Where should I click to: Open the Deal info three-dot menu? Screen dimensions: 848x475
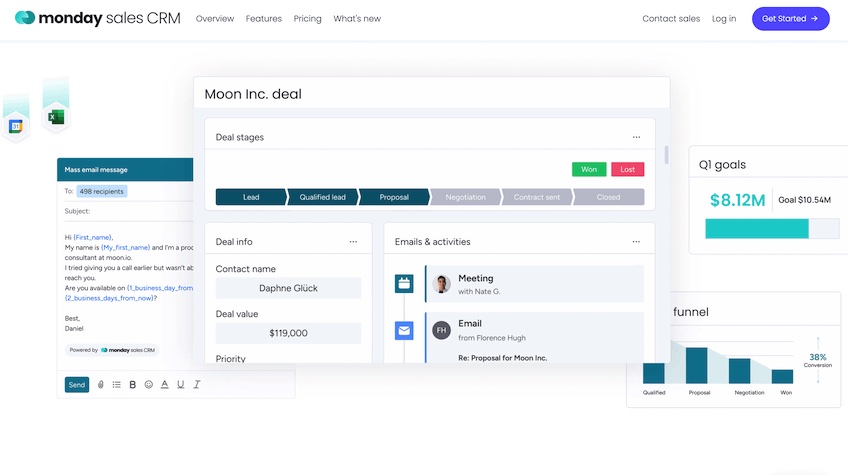pos(353,242)
